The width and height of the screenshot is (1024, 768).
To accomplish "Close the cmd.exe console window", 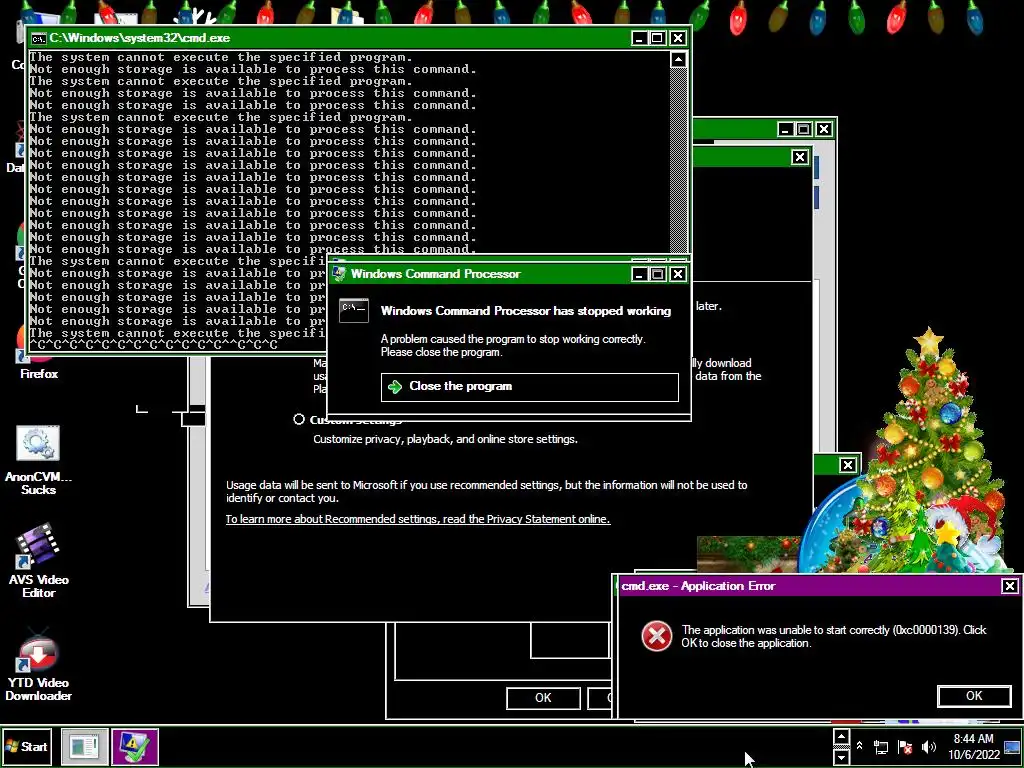I will (678, 39).
